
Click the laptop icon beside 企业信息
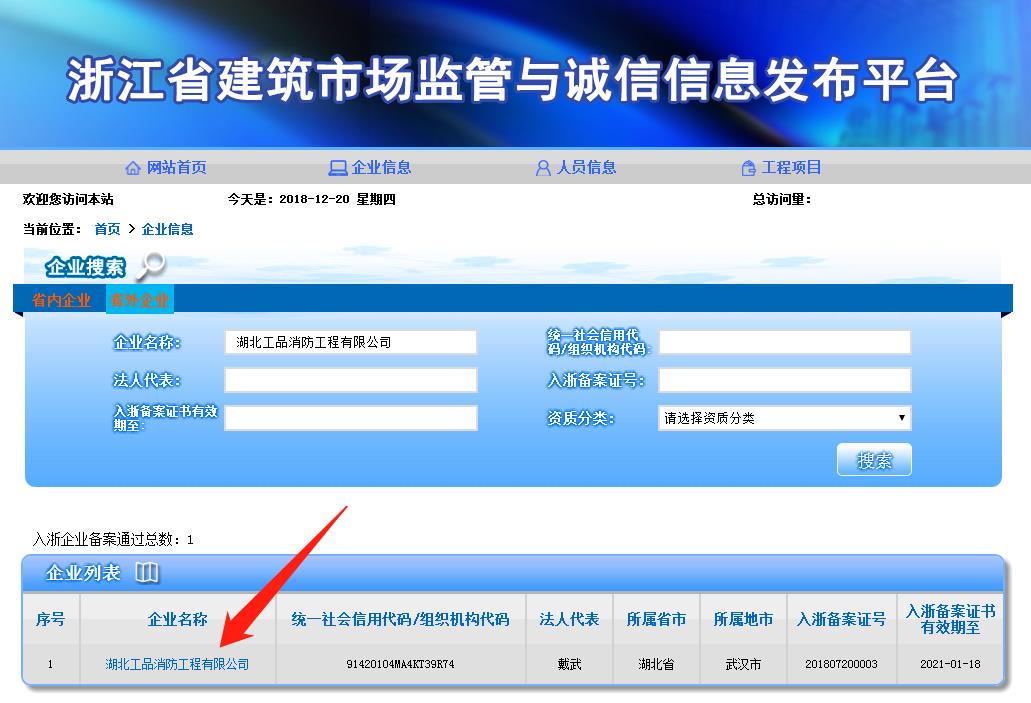tap(338, 168)
